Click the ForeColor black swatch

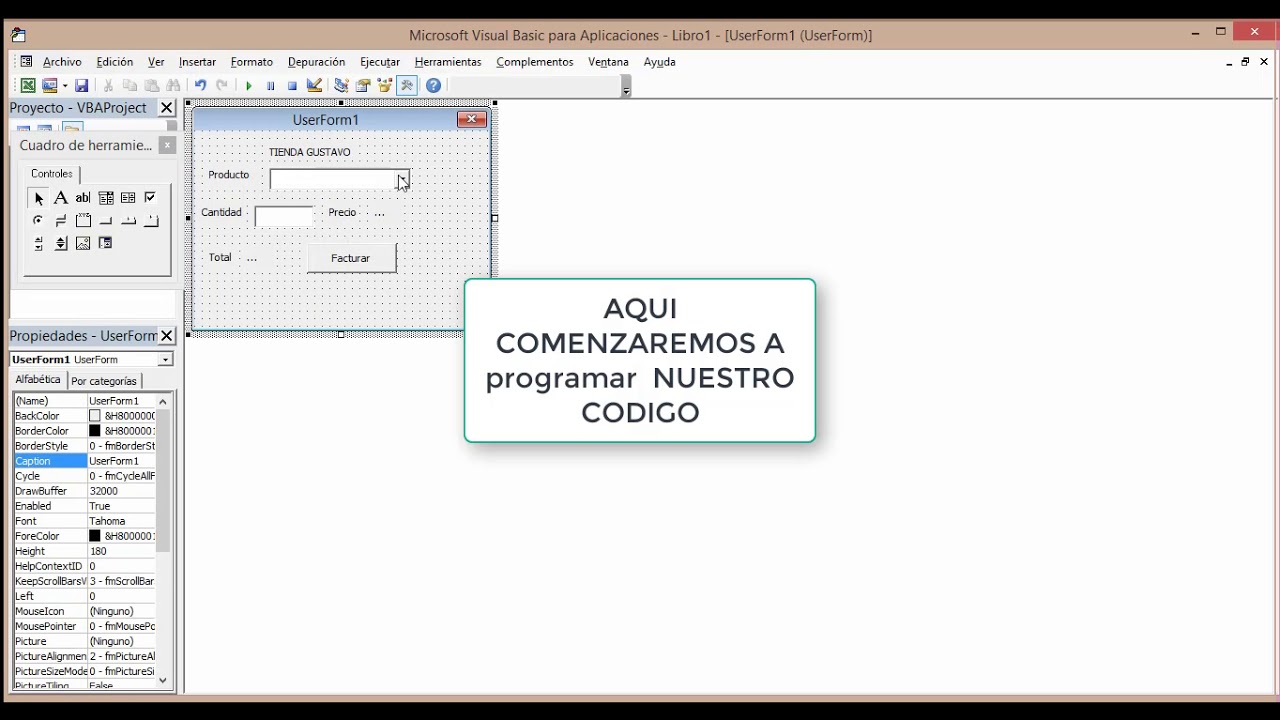pos(95,536)
